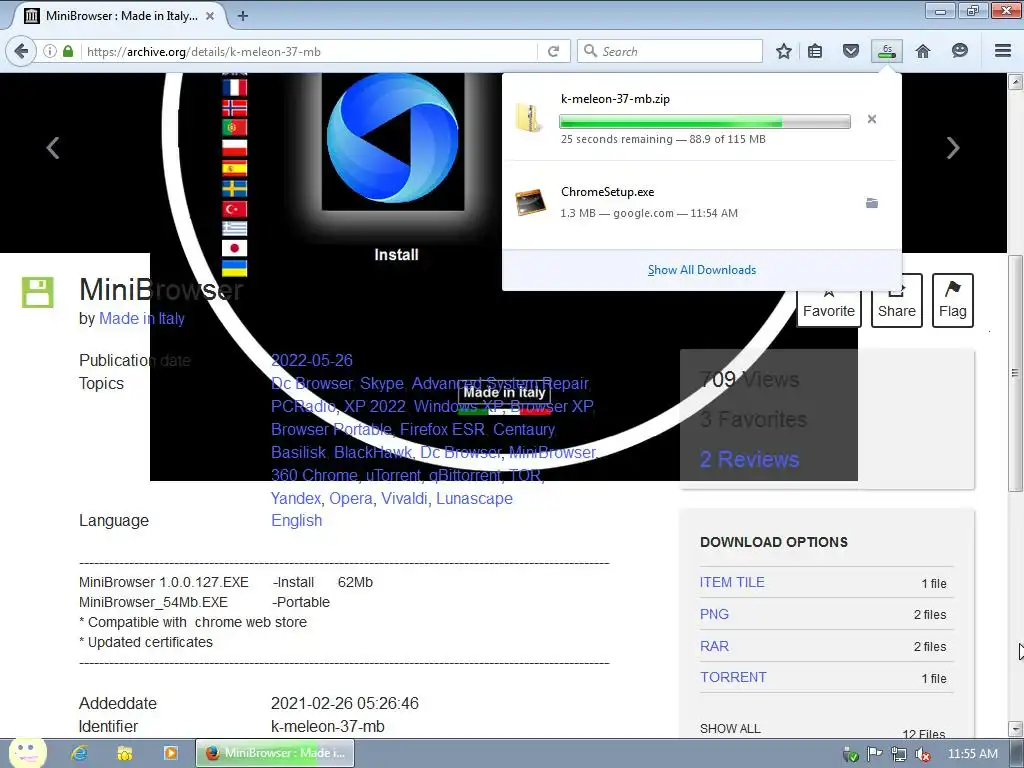Open Windows Explorer folder in taskbar

click(125, 753)
